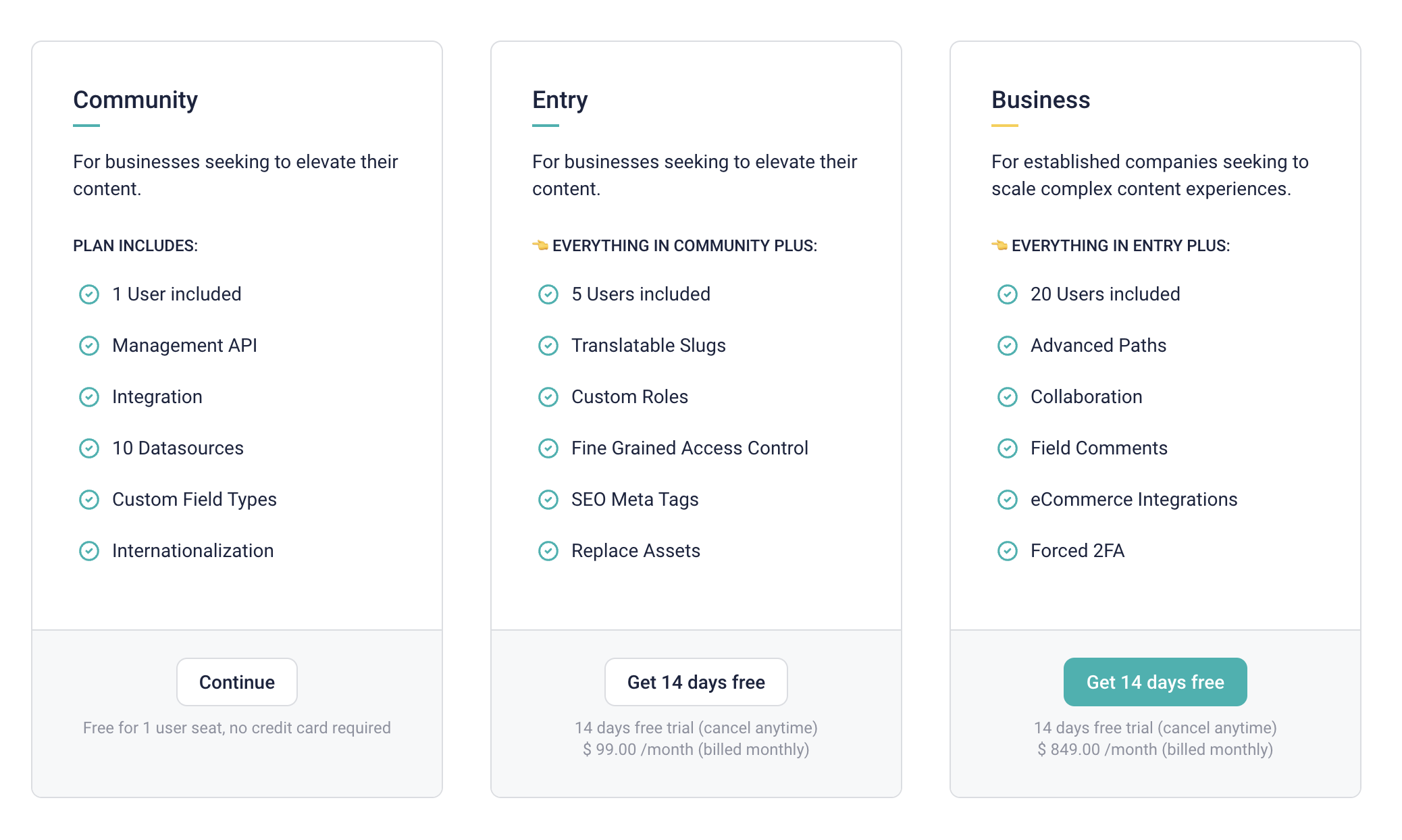Start the Entry plan 14 days free trial
Image resolution: width=1402 pixels, height=840 pixels.
click(x=696, y=682)
